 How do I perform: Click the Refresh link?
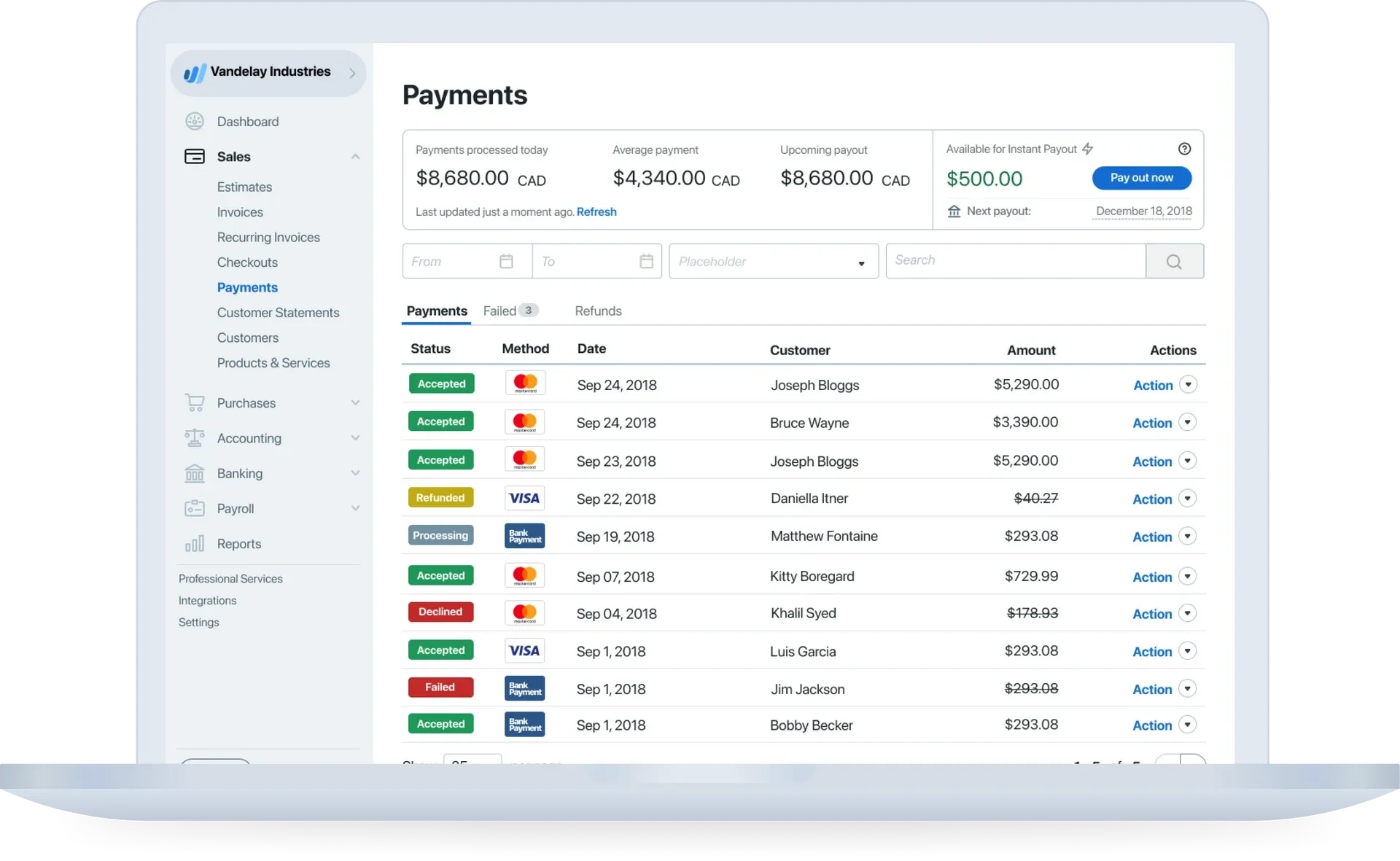coord(597,211)
